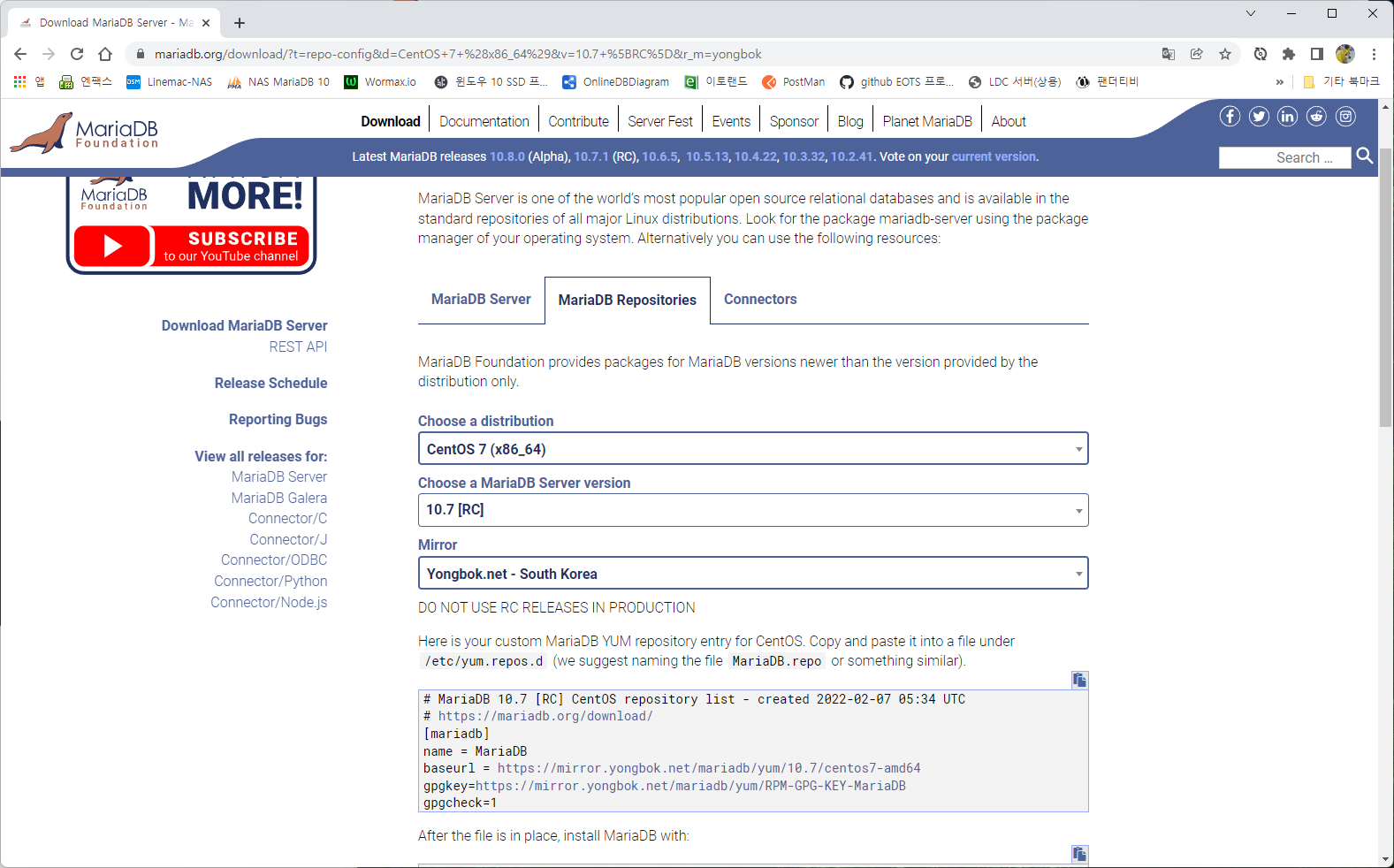Open the Reporting Bugs link

278,420
